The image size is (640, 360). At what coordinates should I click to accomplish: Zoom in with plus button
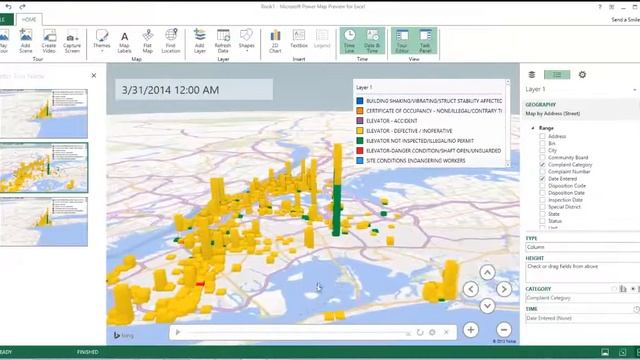click(x=471, y=330)
